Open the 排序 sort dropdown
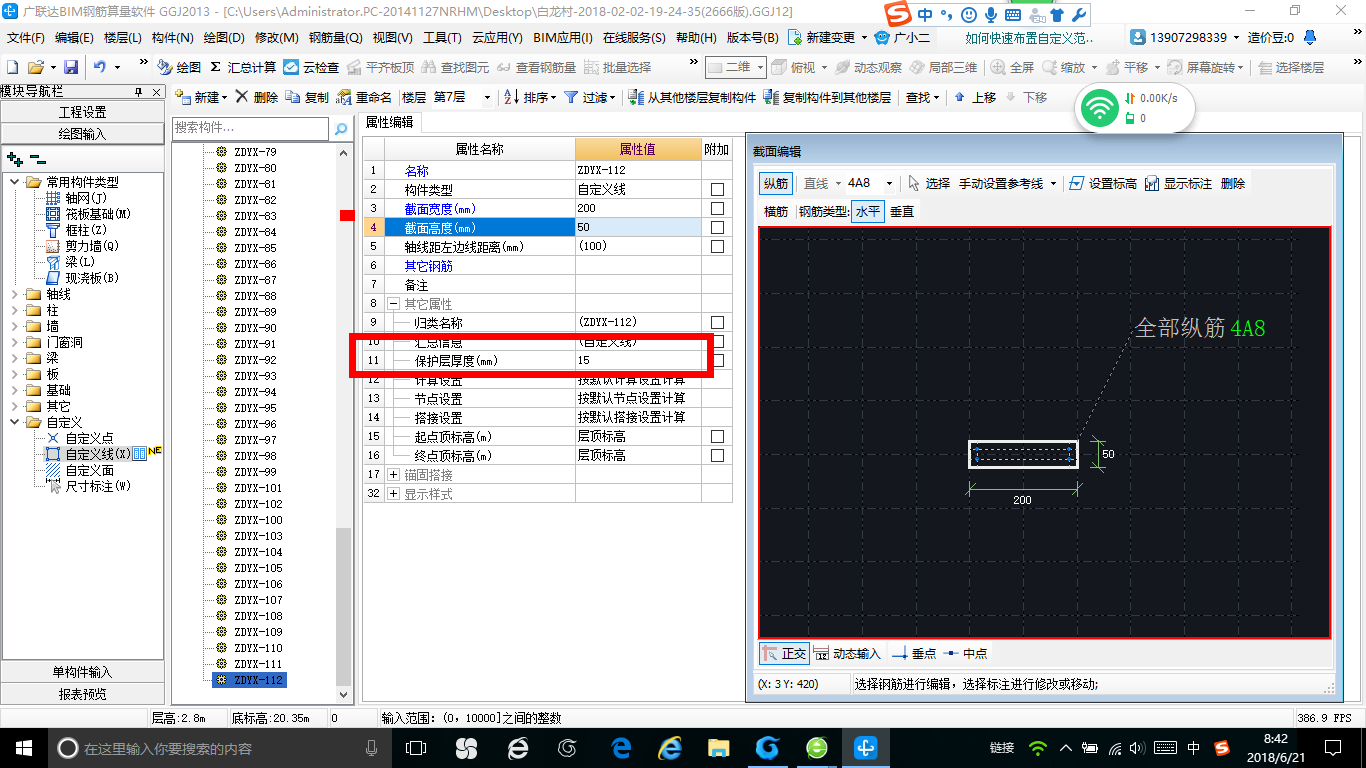The width and height of the screenshot is (1366, 768). 531,97
